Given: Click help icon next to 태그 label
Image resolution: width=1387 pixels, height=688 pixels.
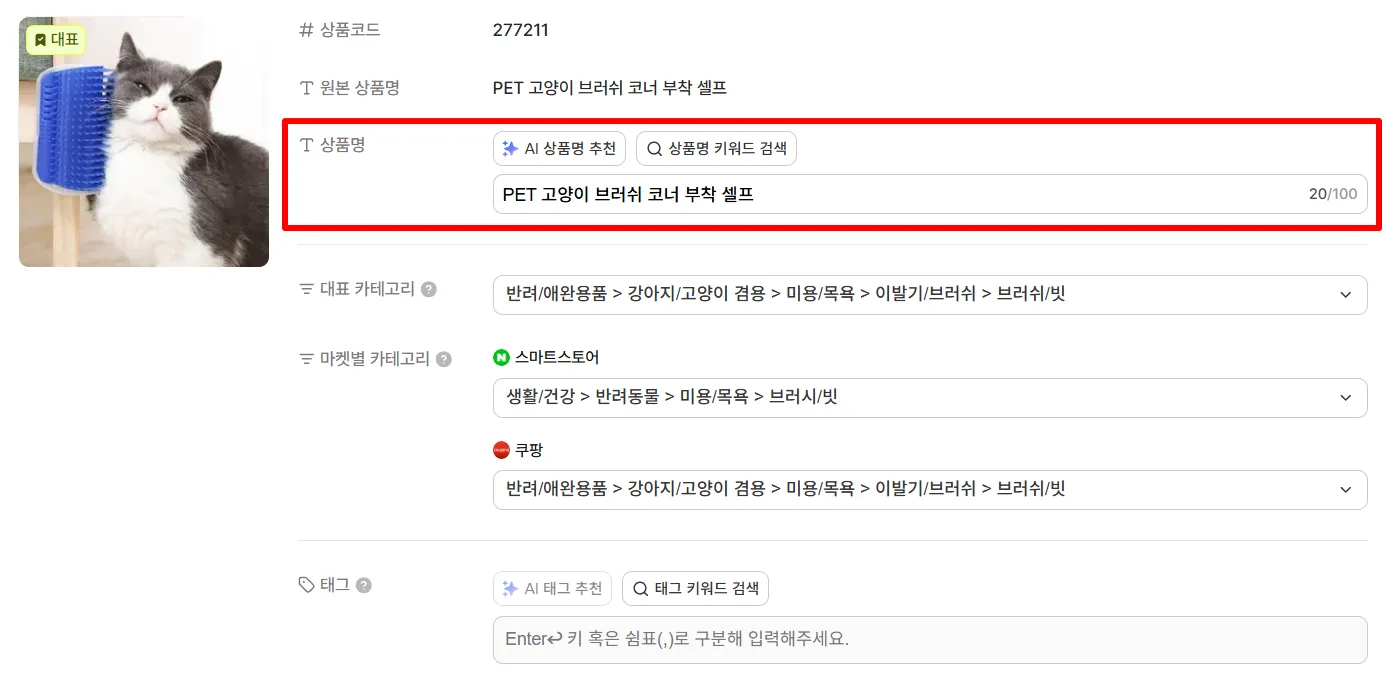Looking at the screenshot, I should coord(364,585).
